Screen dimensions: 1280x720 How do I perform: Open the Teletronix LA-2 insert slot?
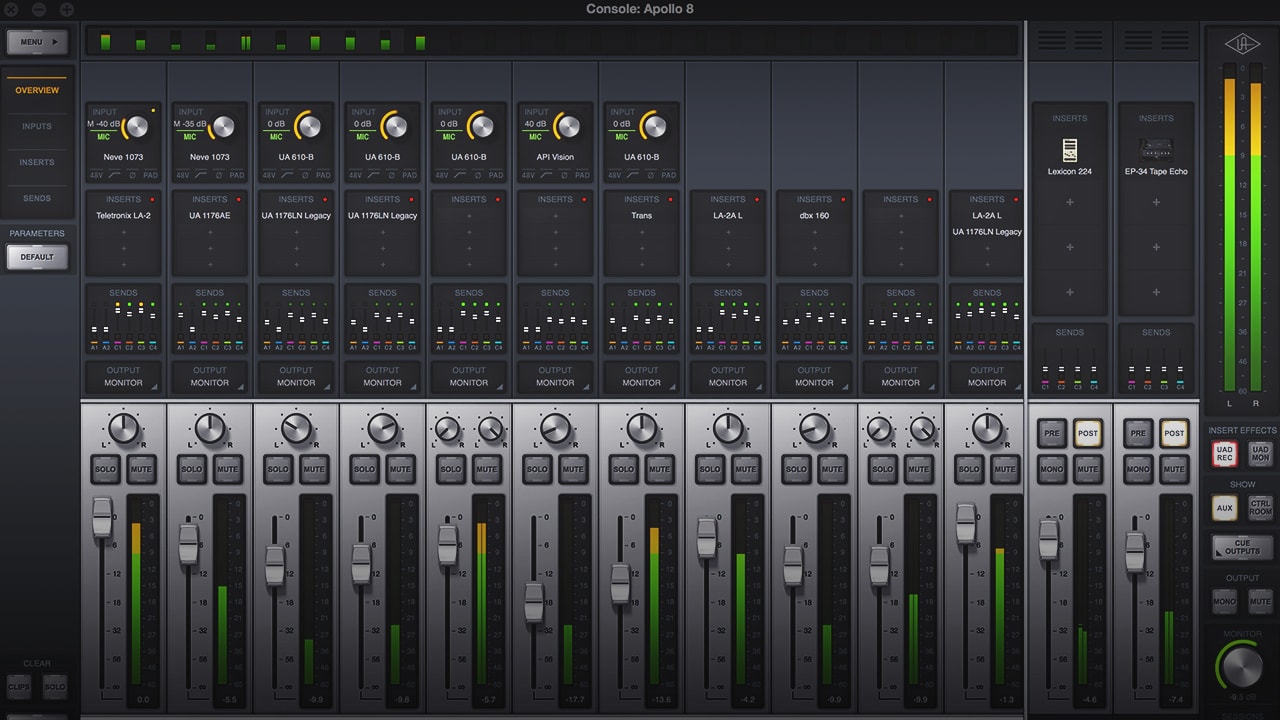[124, 216]
